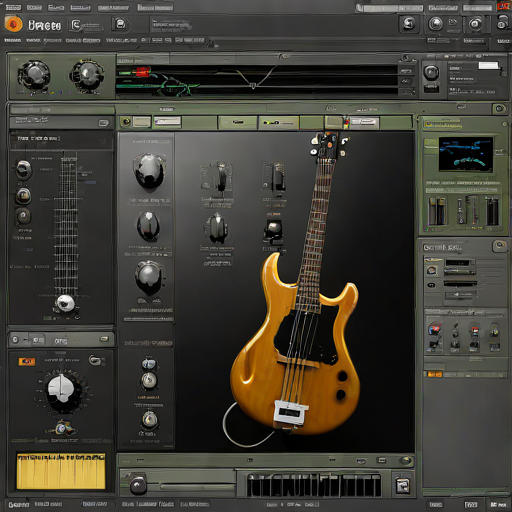This screenshot has width=512, height=512.
Task: Click the white value field in the upper-right panel
Action: (x=489, y=65)
